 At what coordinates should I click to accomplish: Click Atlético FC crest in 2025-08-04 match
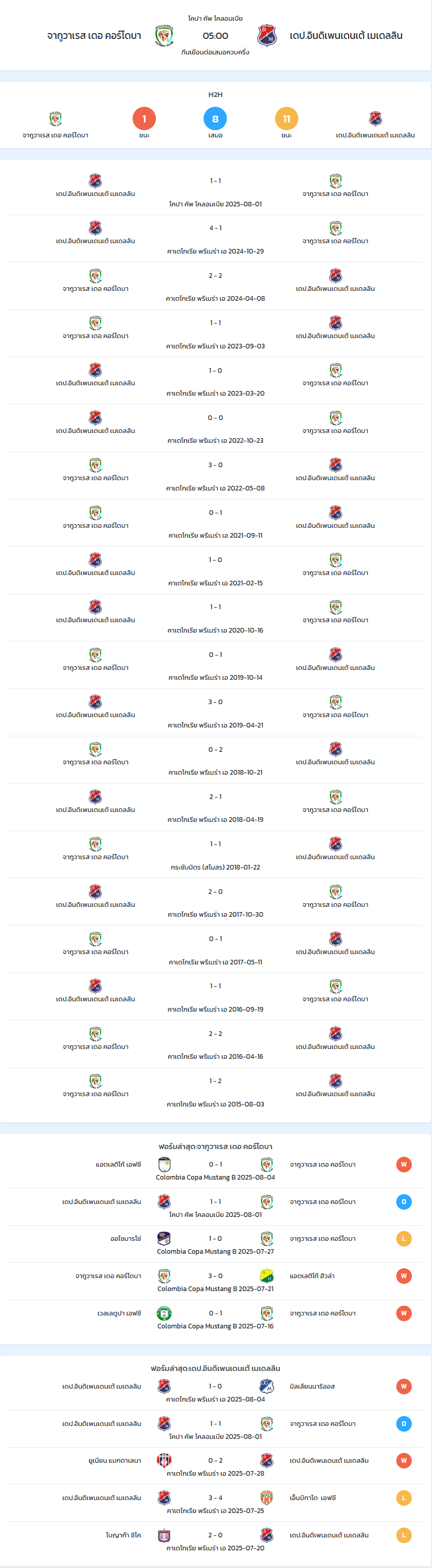tap(164, 1165)
